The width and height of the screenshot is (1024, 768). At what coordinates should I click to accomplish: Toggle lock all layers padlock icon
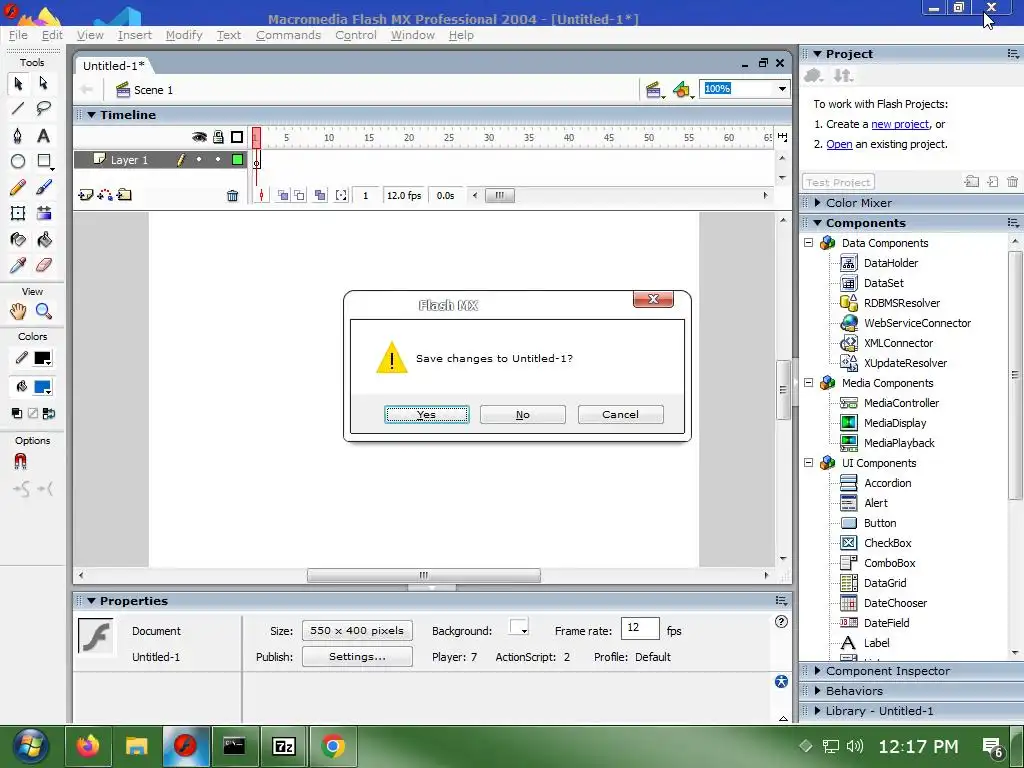point(218,136)
